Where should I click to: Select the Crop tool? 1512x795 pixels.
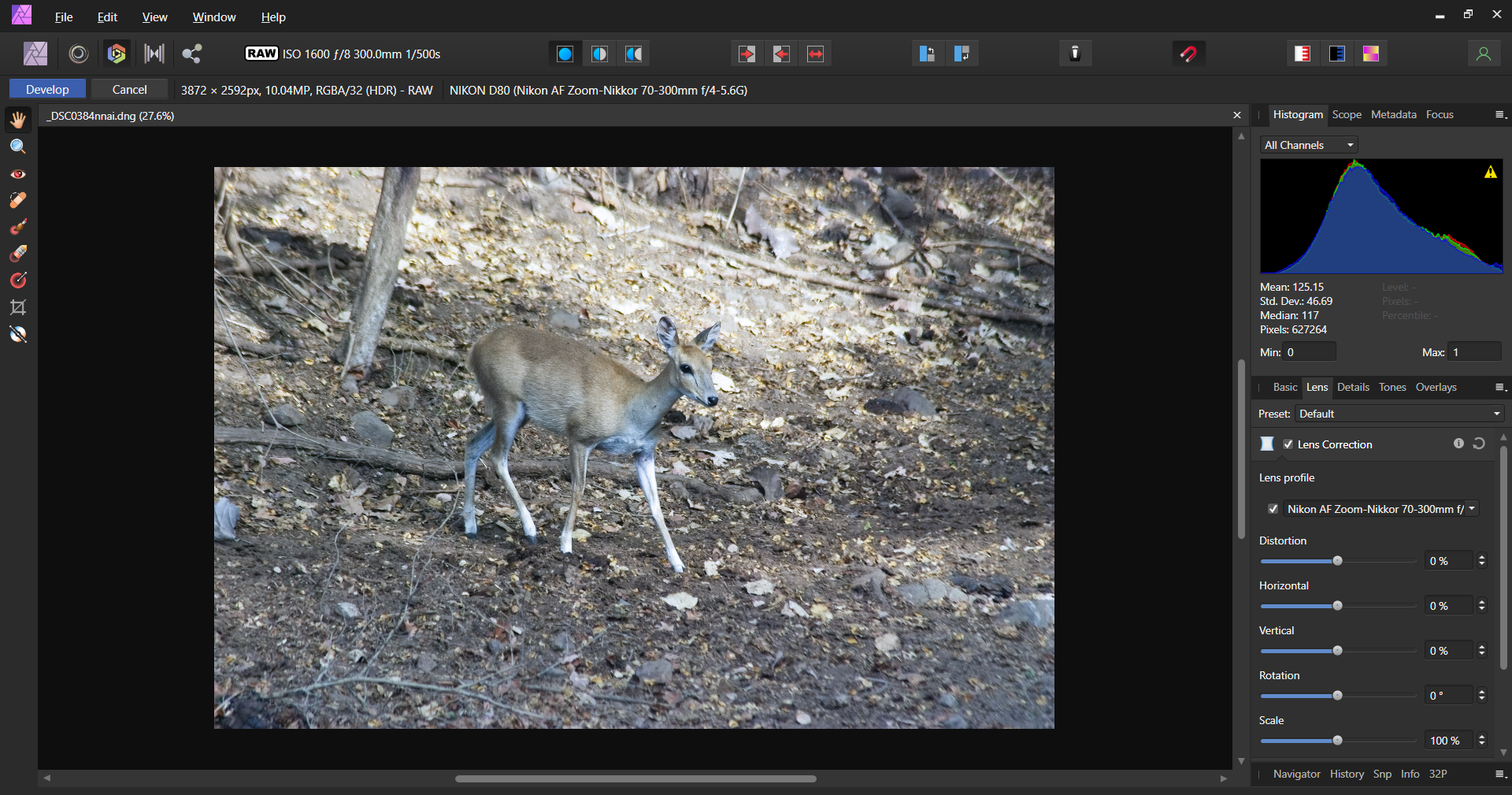pyautogui.click(x=17, y=307)
